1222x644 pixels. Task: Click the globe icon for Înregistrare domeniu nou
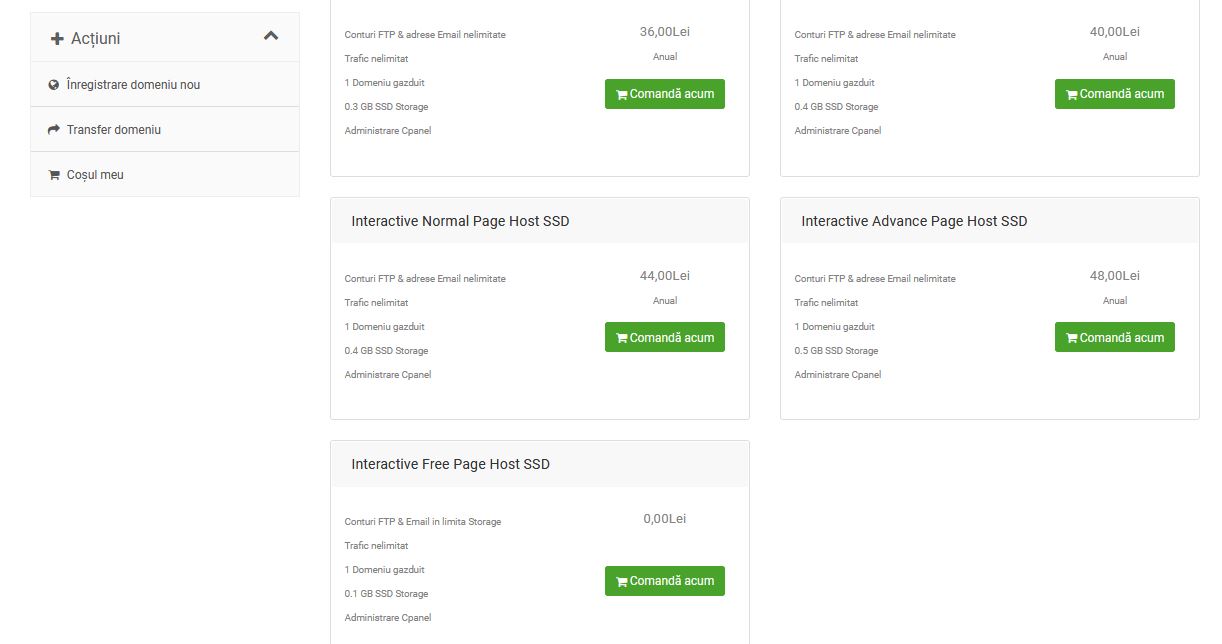coord(54,85)
